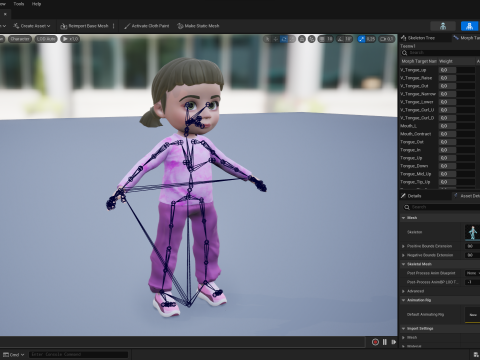Open Create Asset dropdown
The image size is (480, 360).
point(32,26)
